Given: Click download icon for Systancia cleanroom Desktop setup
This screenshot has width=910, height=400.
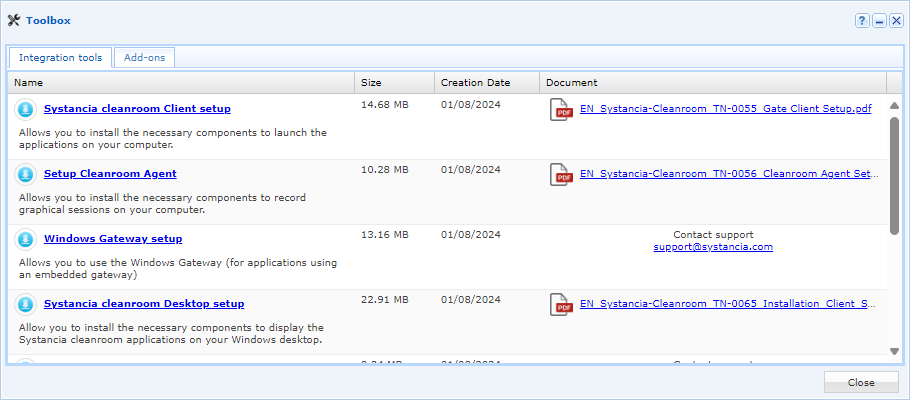Looking at the screenshot, I should [26, 304].
